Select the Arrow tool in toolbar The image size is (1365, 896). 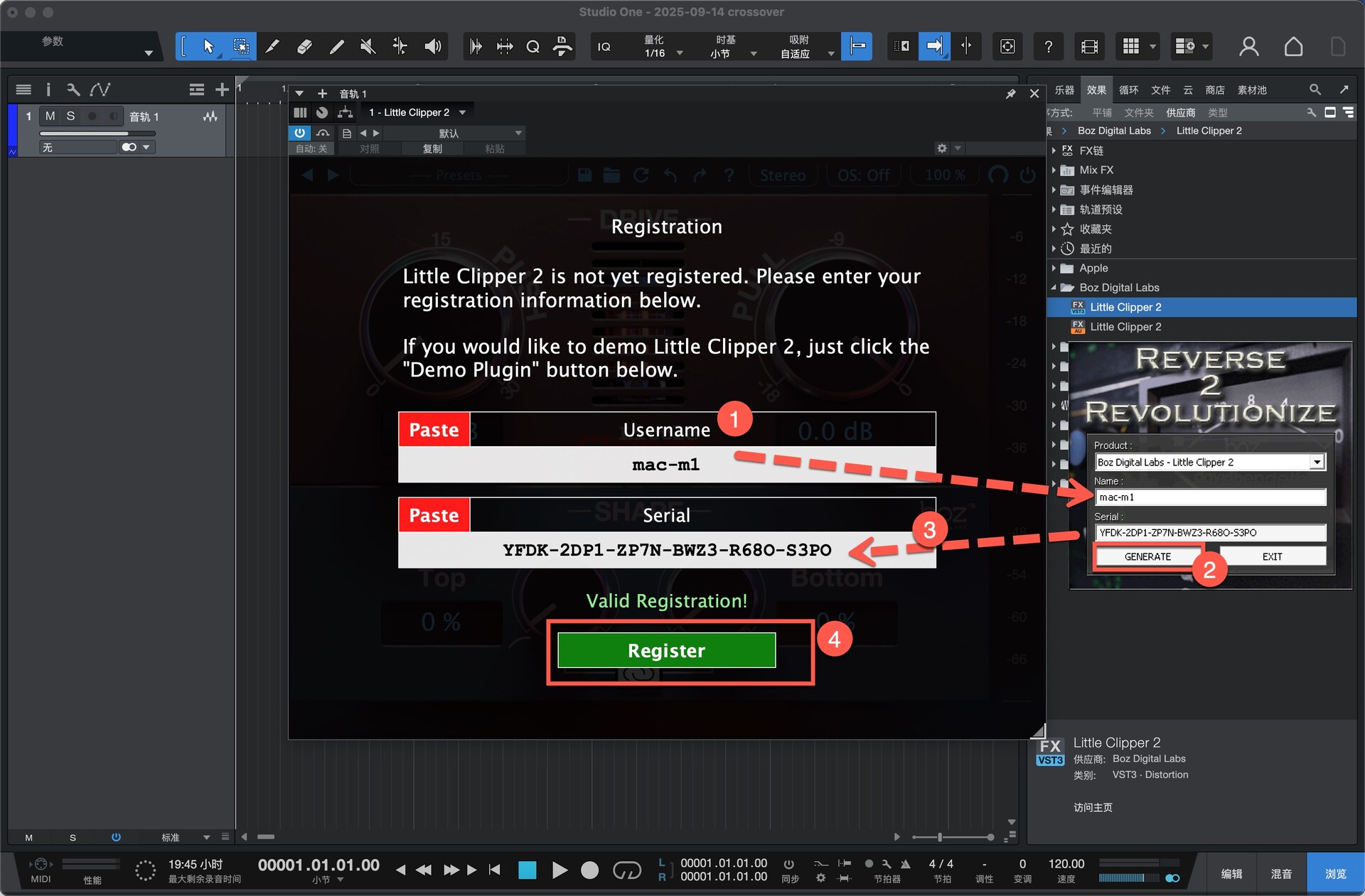[208, 47]
